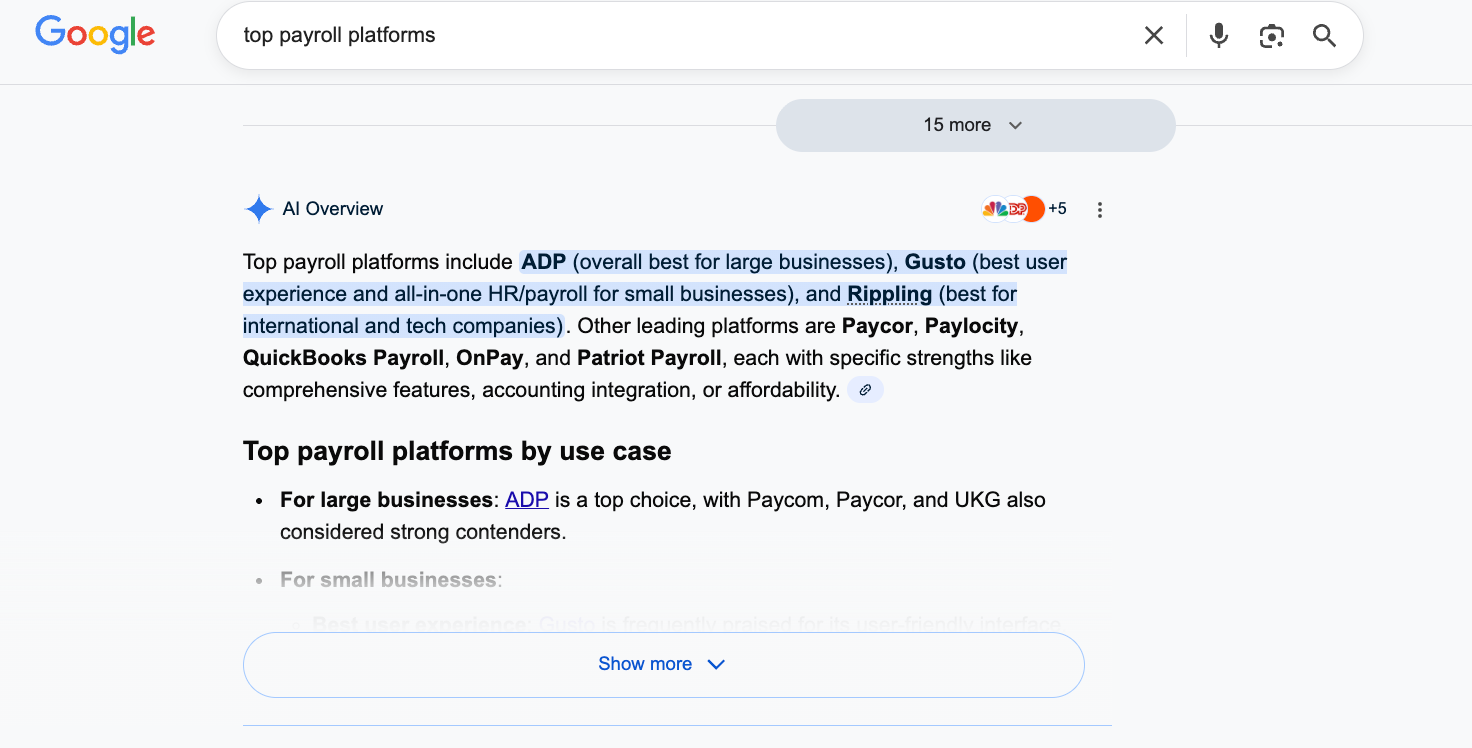
Task: Click the AI Overview sparkle icon
Action: [x=258, y=209]
